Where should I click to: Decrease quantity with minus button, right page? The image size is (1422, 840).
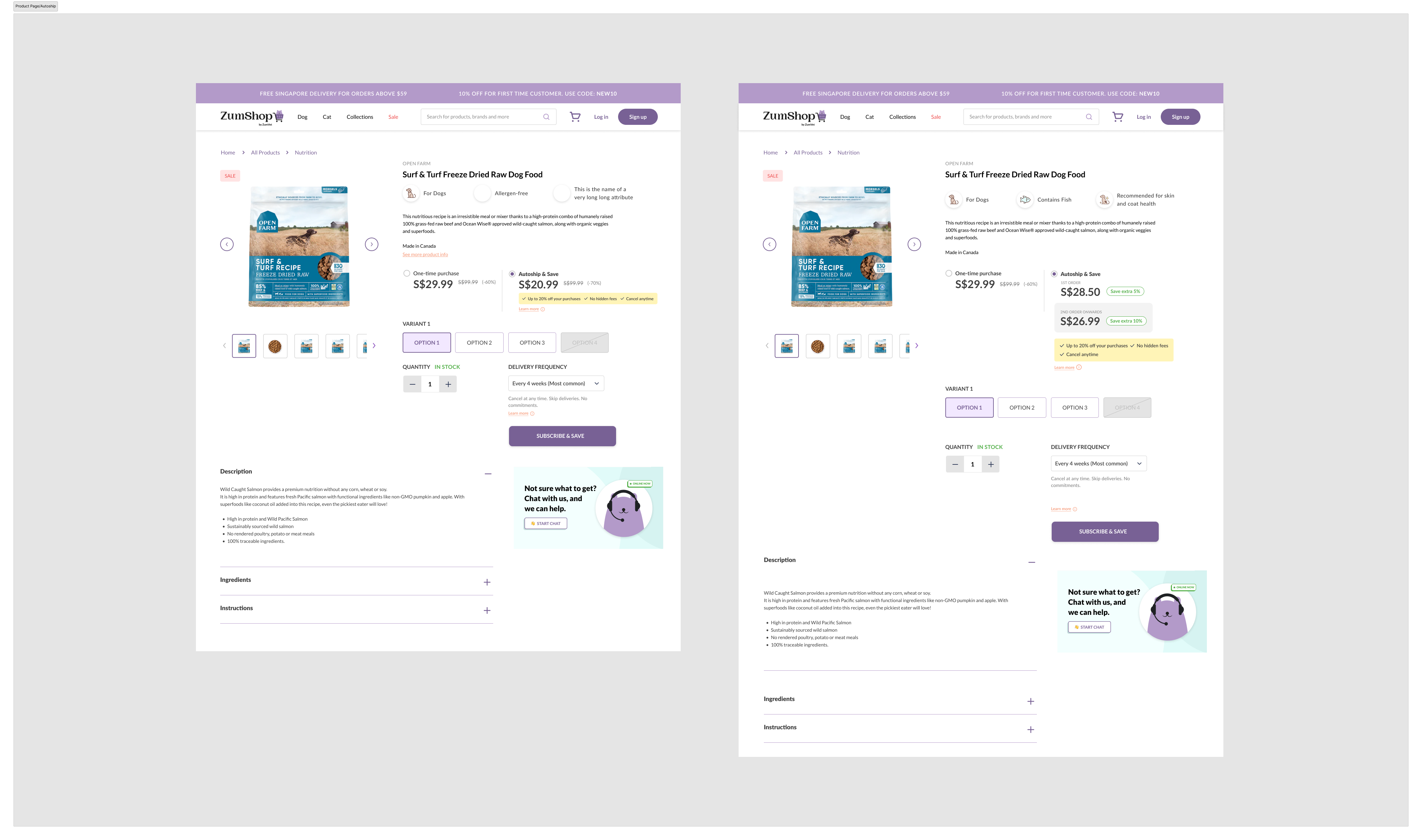pyautogui.click(x=955, y=464)
